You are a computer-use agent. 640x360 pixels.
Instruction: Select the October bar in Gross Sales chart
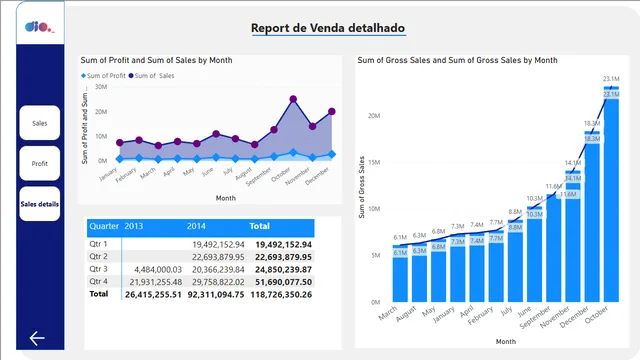611,194
